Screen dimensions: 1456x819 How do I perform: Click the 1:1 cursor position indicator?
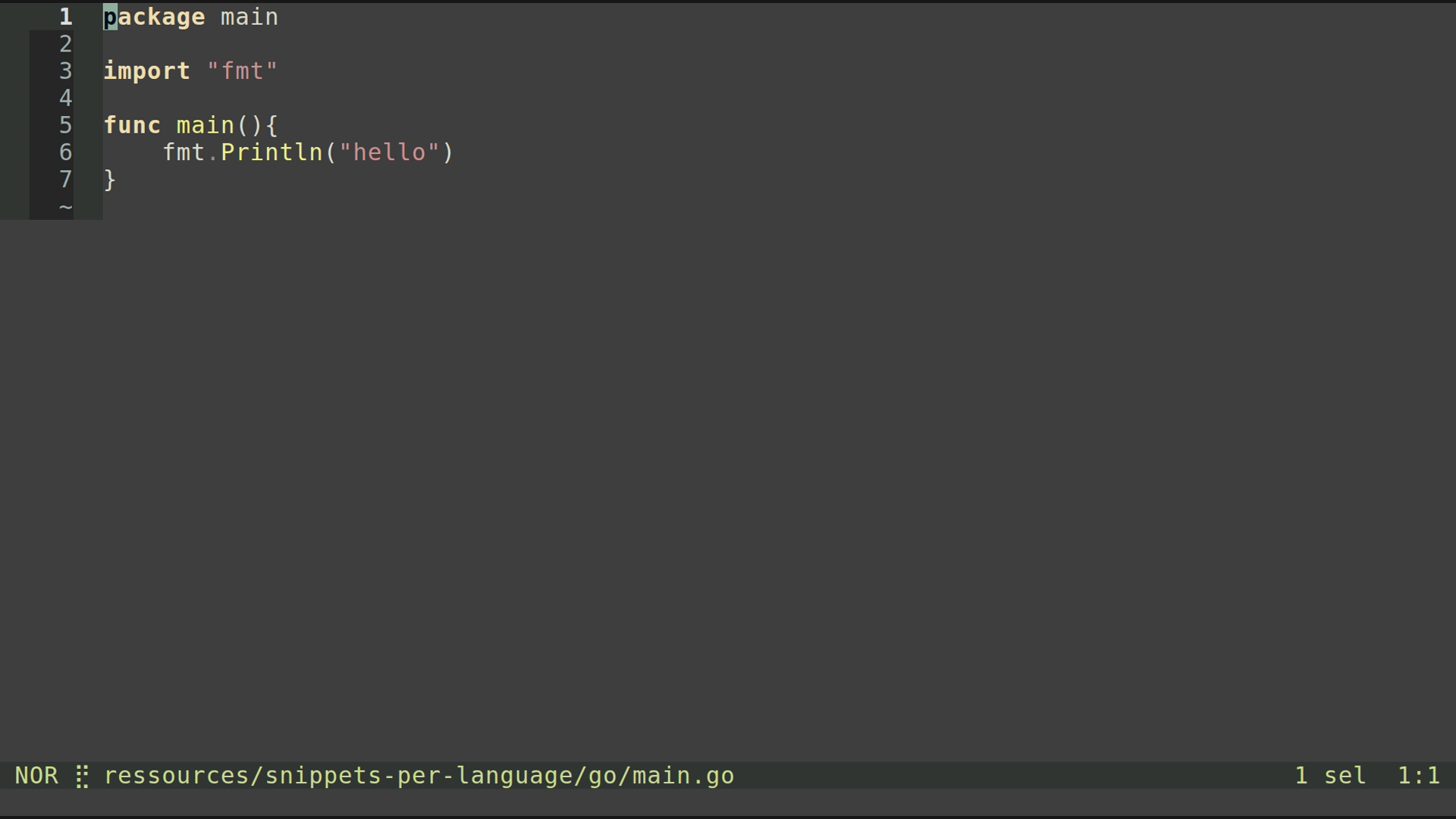pyautogui.click(x=1418, y=776)
